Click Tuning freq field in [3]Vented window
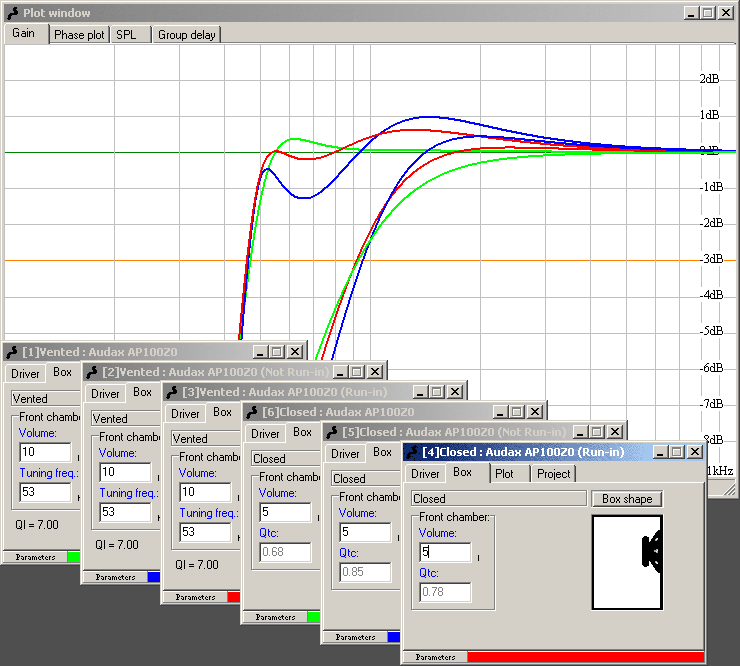This screenshot has height=666, width=740. 205,532
